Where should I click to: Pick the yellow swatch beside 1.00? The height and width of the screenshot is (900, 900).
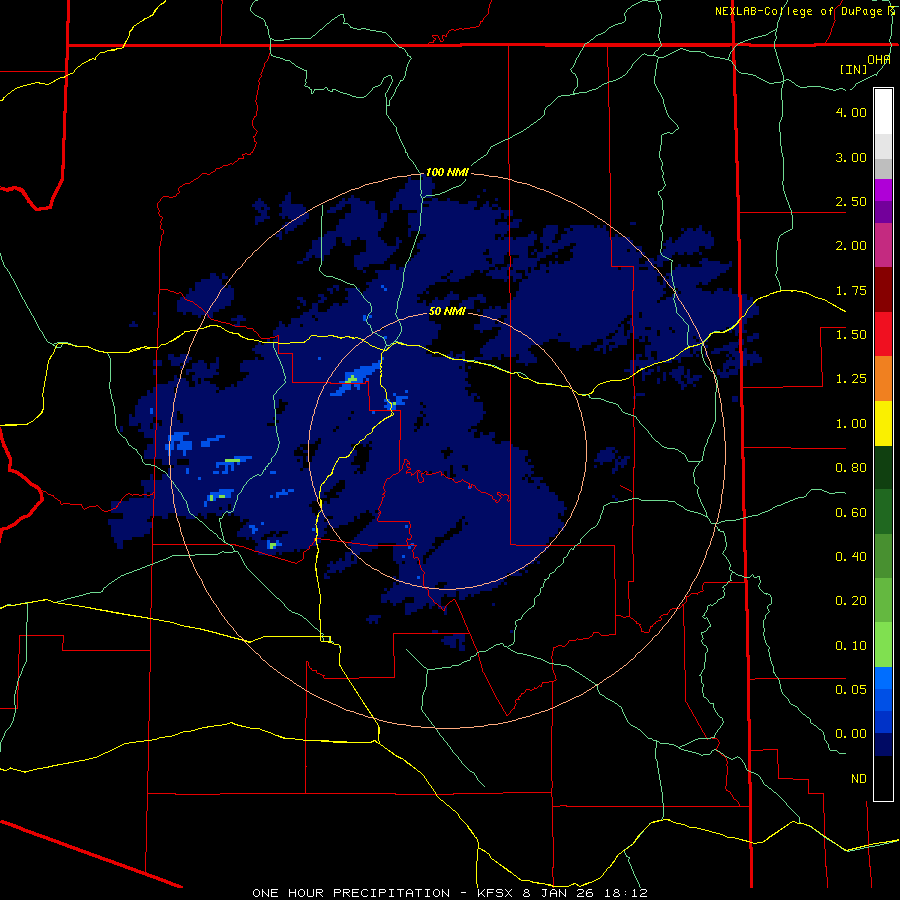[883, 424]
